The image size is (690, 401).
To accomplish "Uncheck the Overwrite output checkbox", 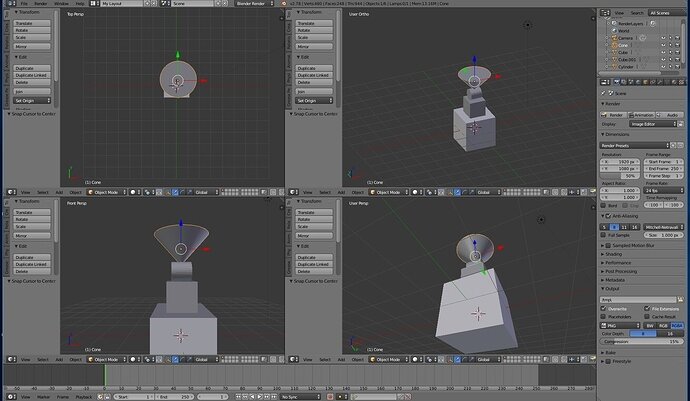I will pyautogui.click(x=604, y=309).
